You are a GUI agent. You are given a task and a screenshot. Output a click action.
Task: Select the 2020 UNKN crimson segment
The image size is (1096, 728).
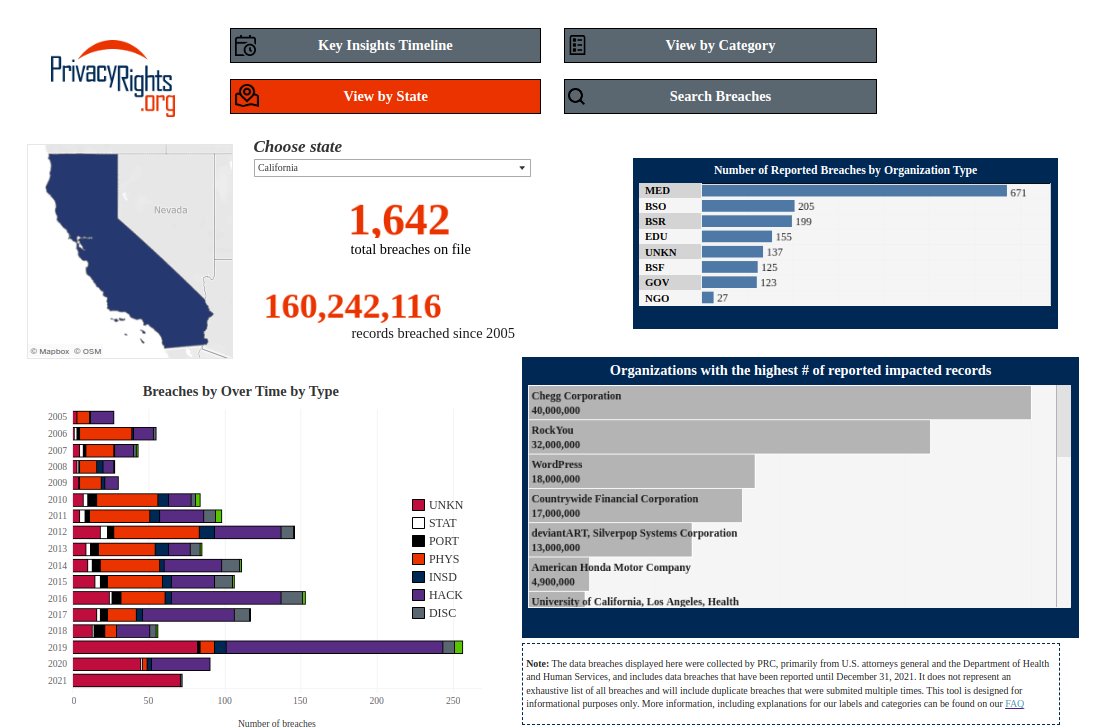click(x=107, y=664)
